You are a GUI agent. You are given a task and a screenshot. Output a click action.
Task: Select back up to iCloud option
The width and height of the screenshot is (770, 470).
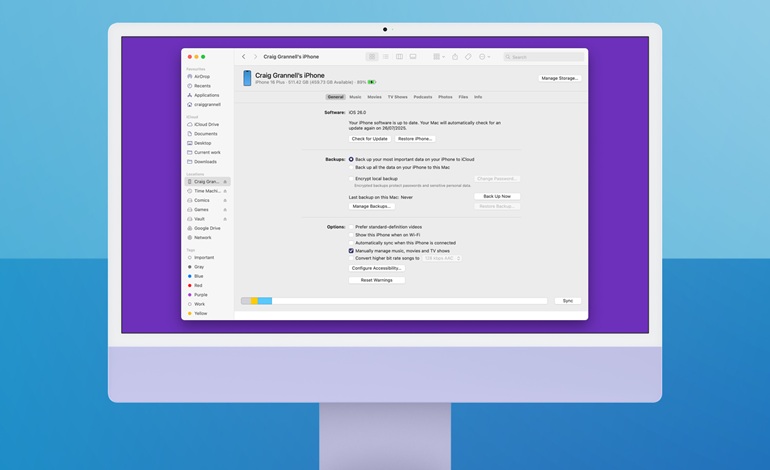click(x=351, y=160)
